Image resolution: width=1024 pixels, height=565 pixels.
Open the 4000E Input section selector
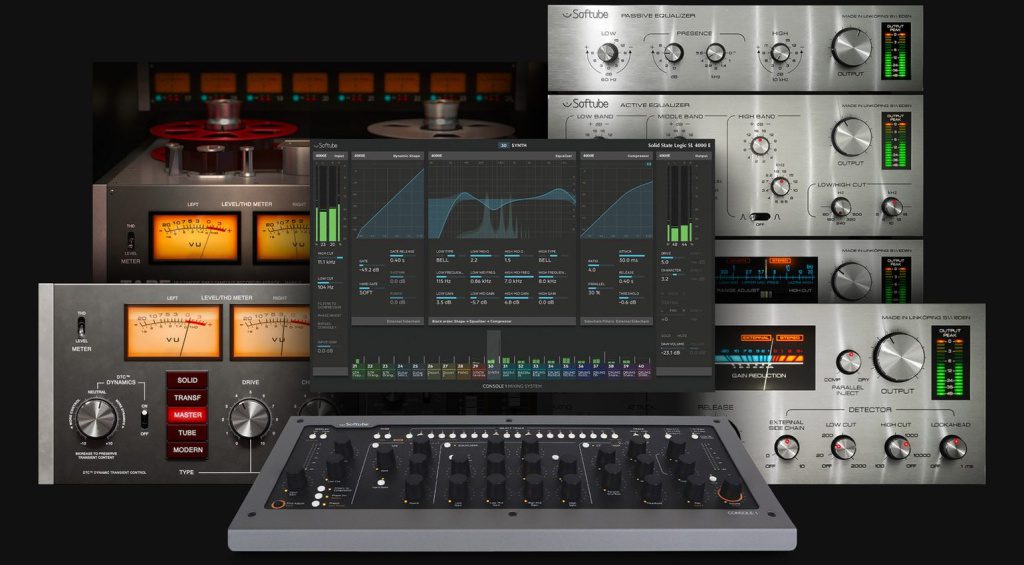[330, 157]
